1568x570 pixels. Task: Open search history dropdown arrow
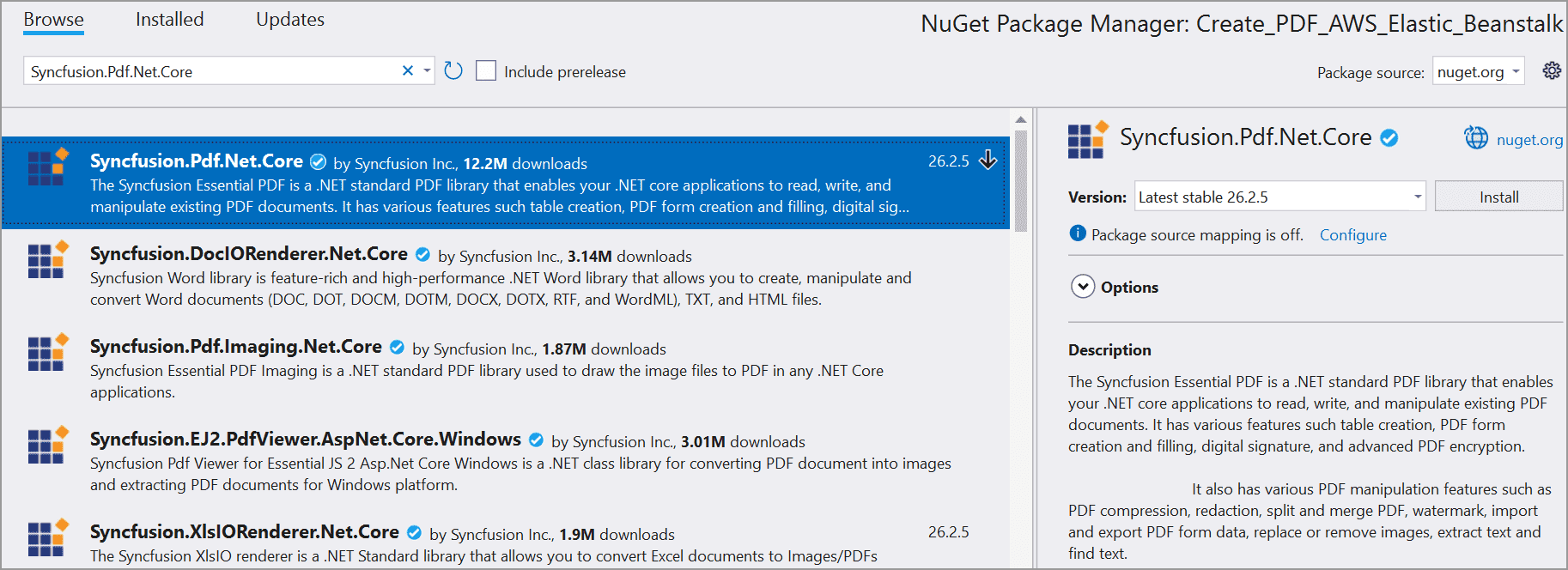click(x=427, y=71)
